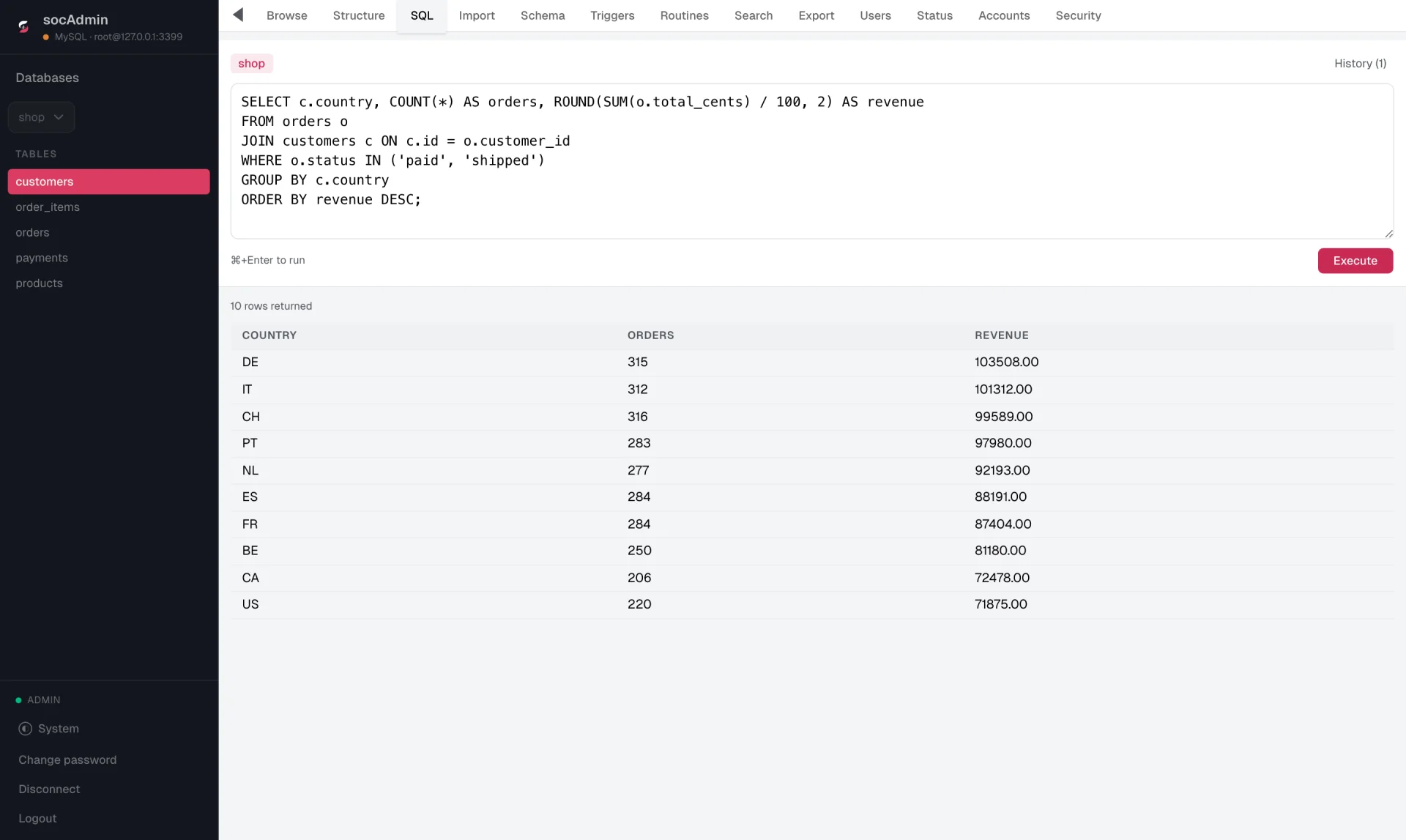Go to the Search tab
This screenshot has height=840, width=1406.
[x=754, y=15]
